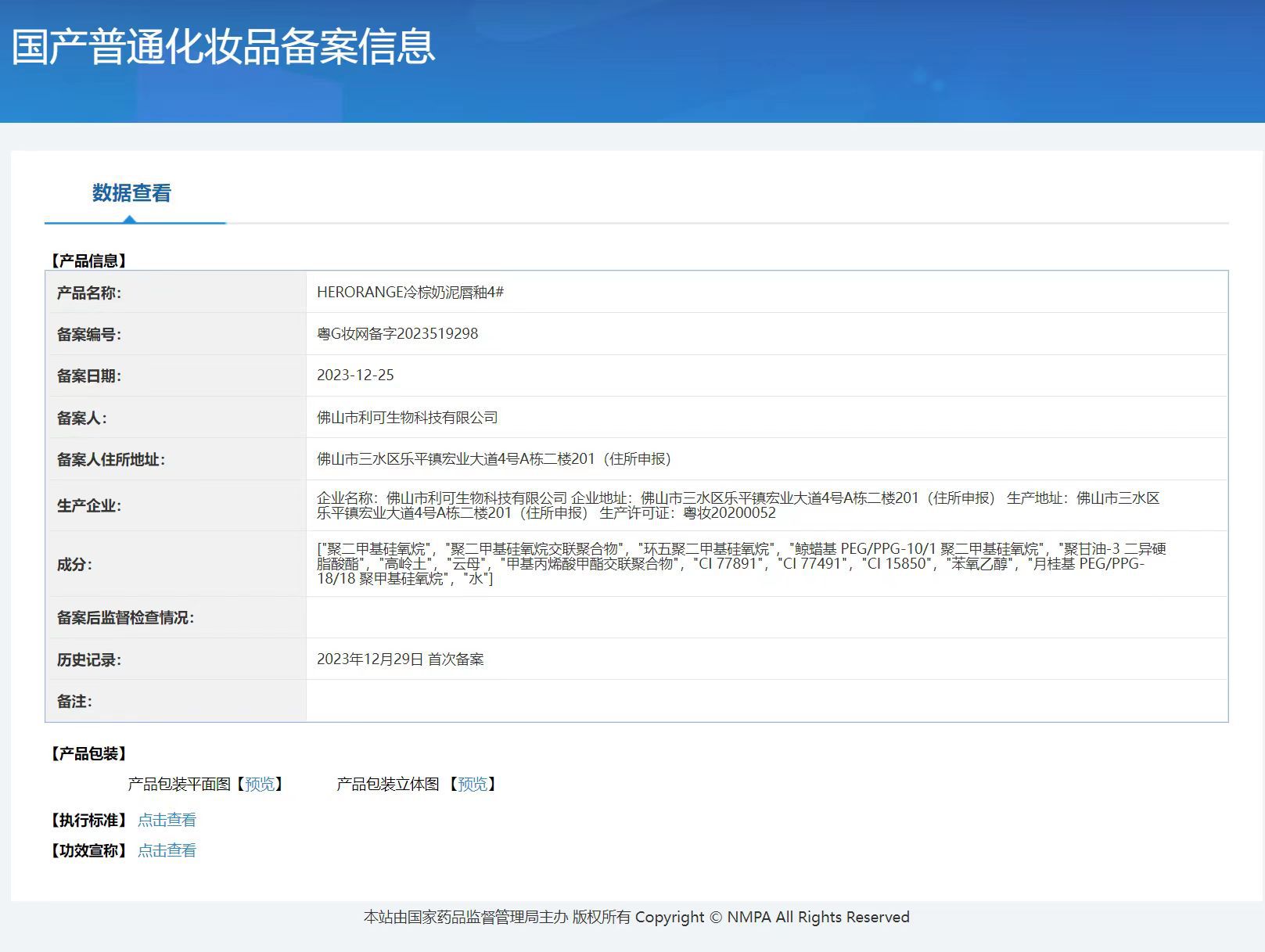The width and height of the screenshot is (1265, 952).
Task: Click the filing date 2023-12-25
Action: pos(355,375)
